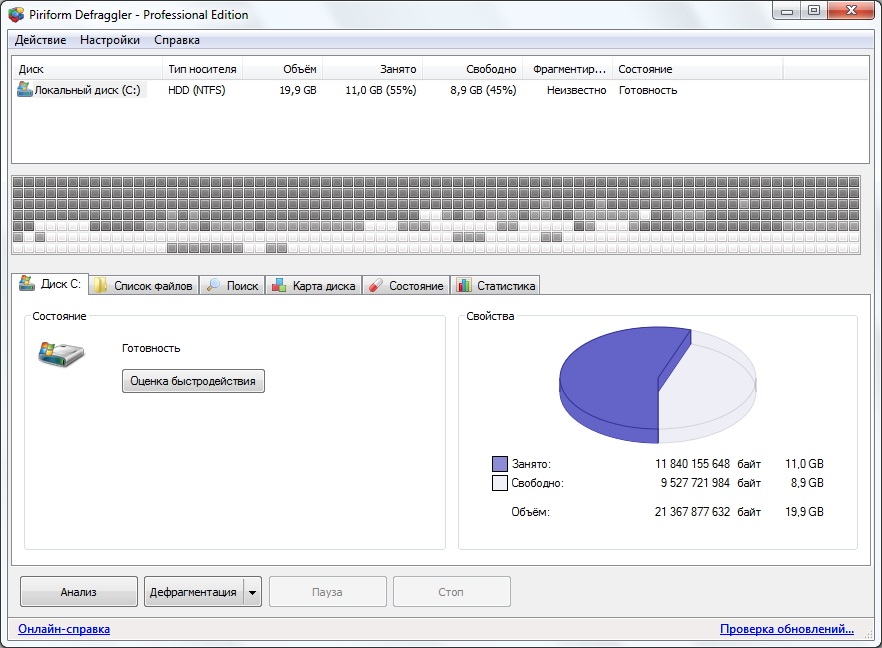This screenshot has height=648, width=882.
Task: Open the Справка menu
Action: 177,40
